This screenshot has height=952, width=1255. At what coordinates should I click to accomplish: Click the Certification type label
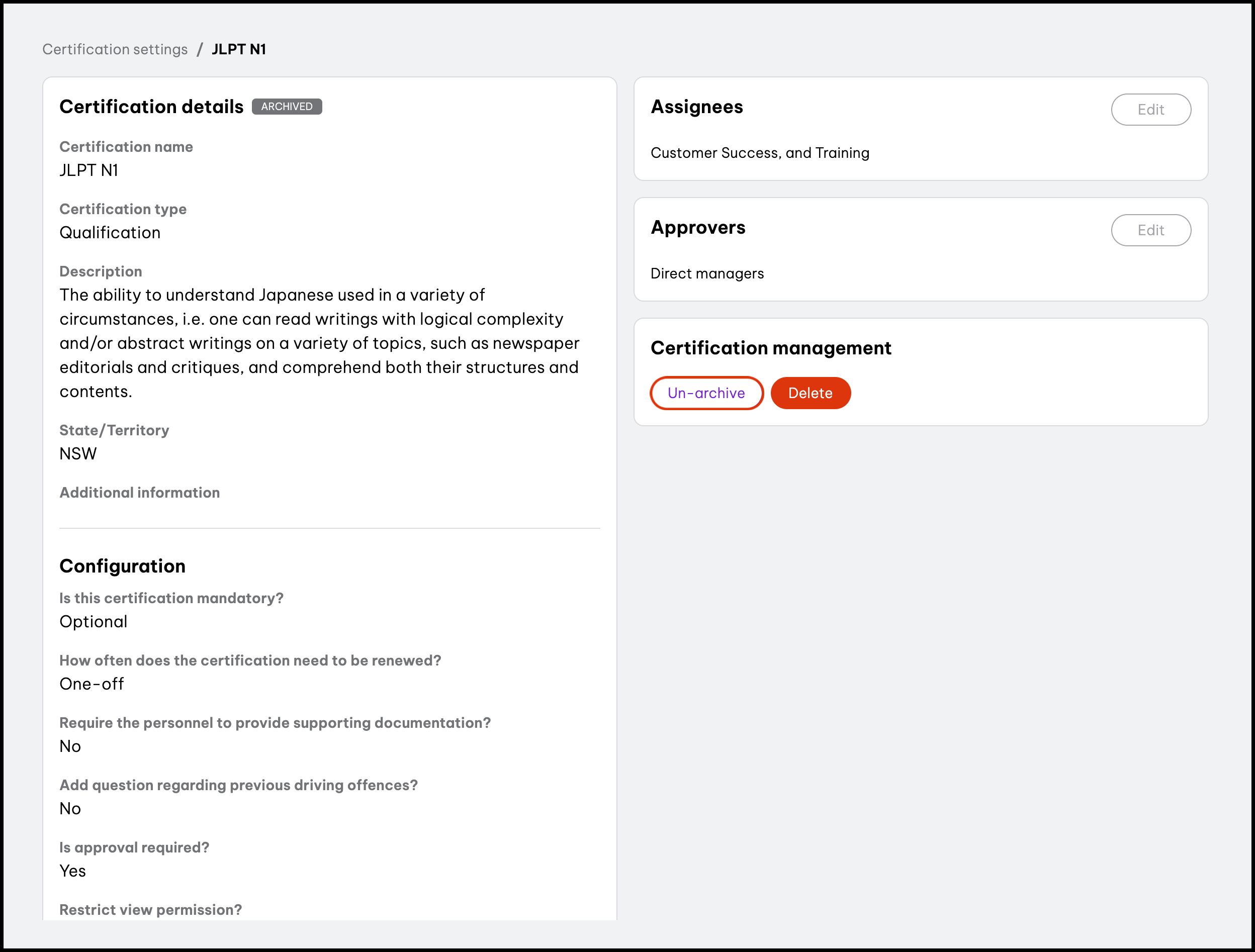[x=123, y=209]
